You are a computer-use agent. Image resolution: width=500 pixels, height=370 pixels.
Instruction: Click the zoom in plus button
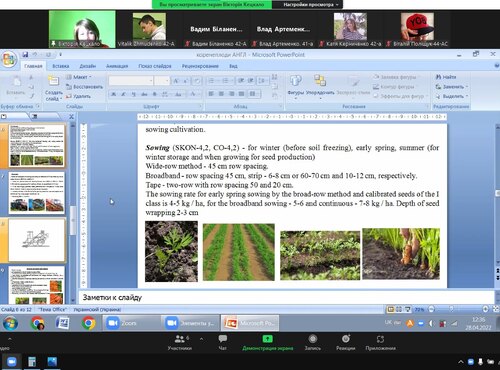[x=485, y=309]
